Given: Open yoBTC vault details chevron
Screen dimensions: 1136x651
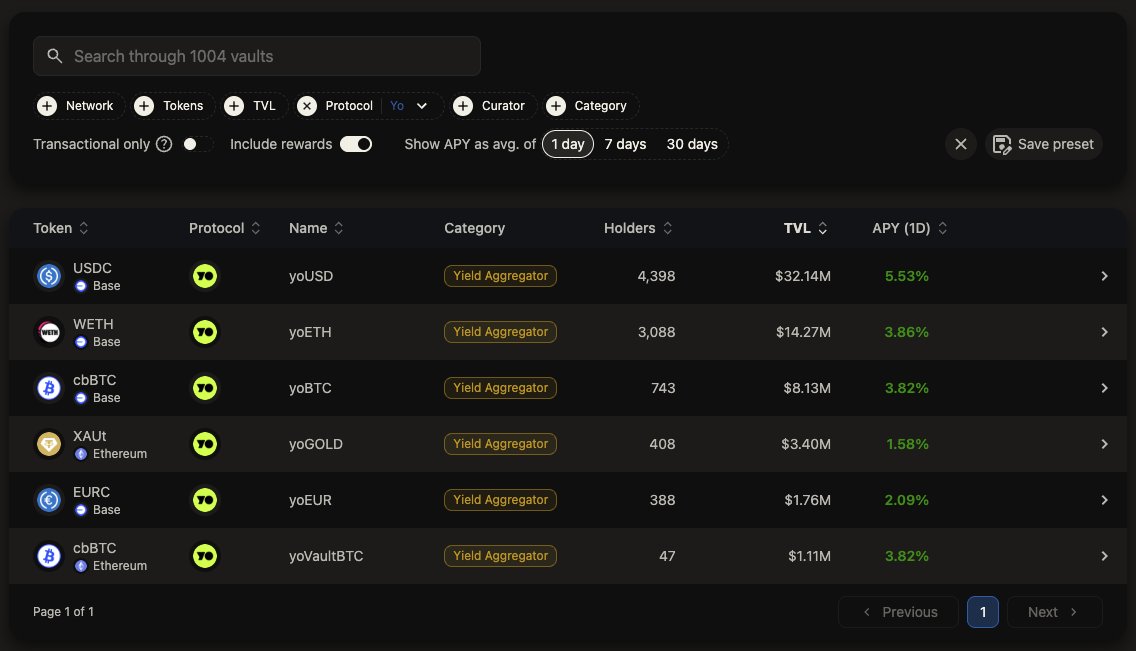Looking at the screenshot, I should 1104,388.
